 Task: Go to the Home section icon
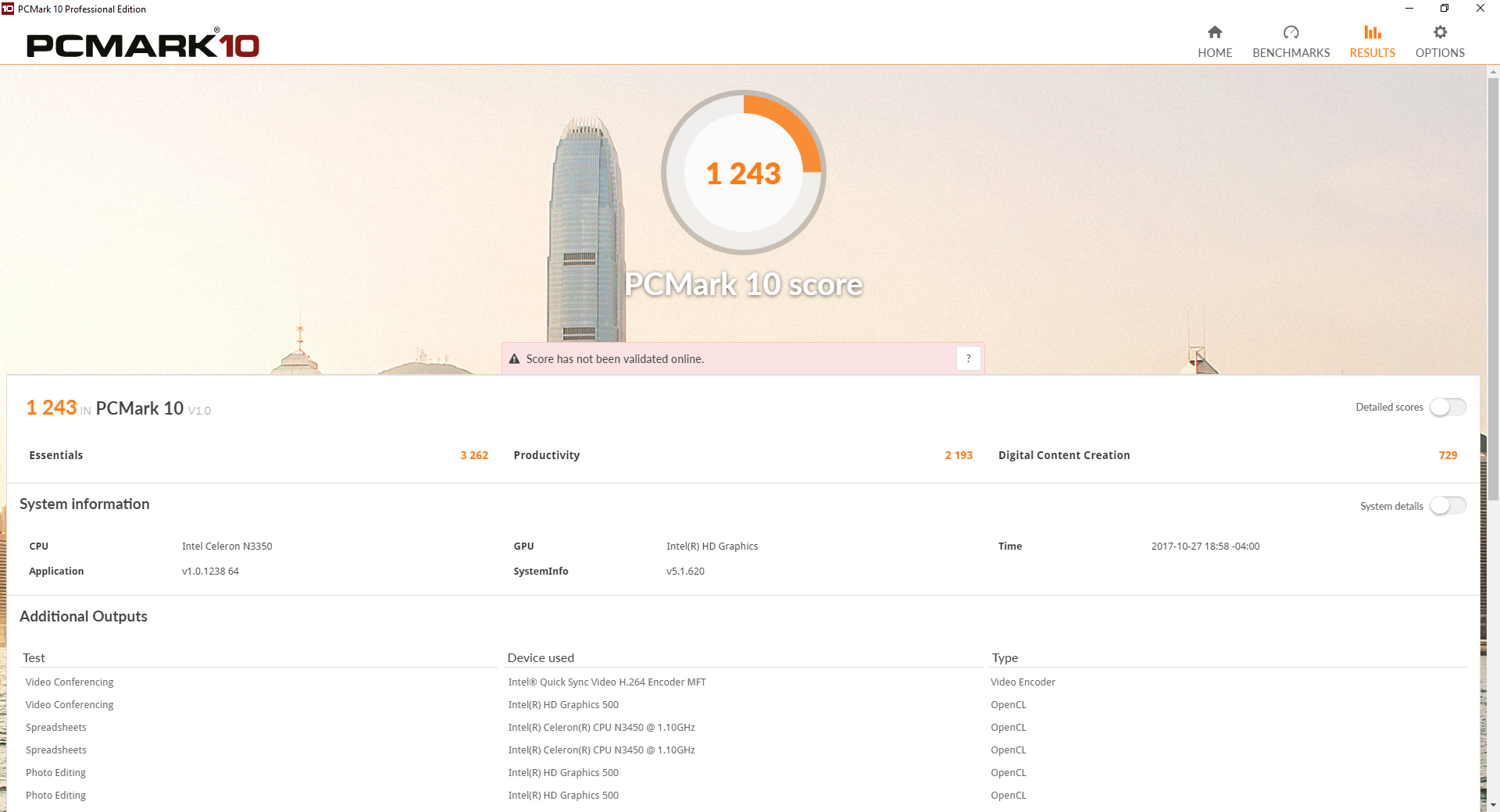point(1215,32)
